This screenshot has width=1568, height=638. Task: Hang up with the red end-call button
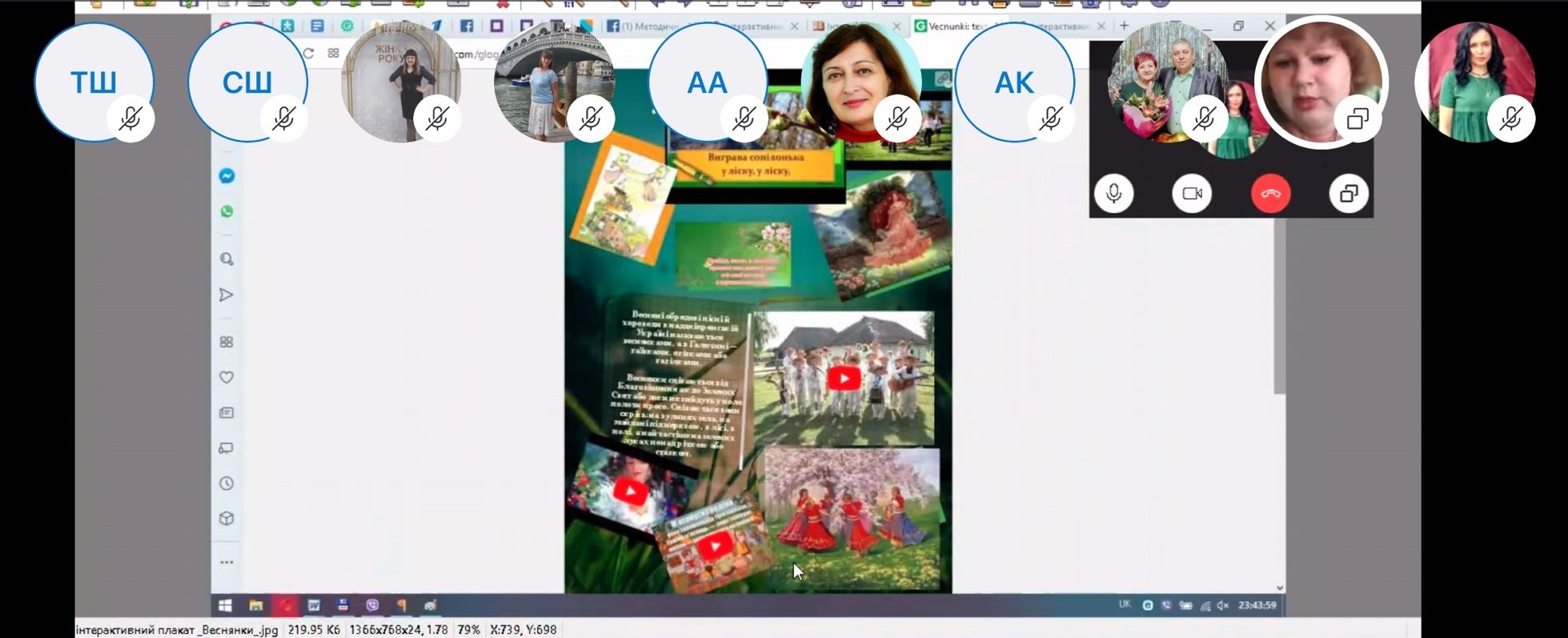pos(1270,194)
